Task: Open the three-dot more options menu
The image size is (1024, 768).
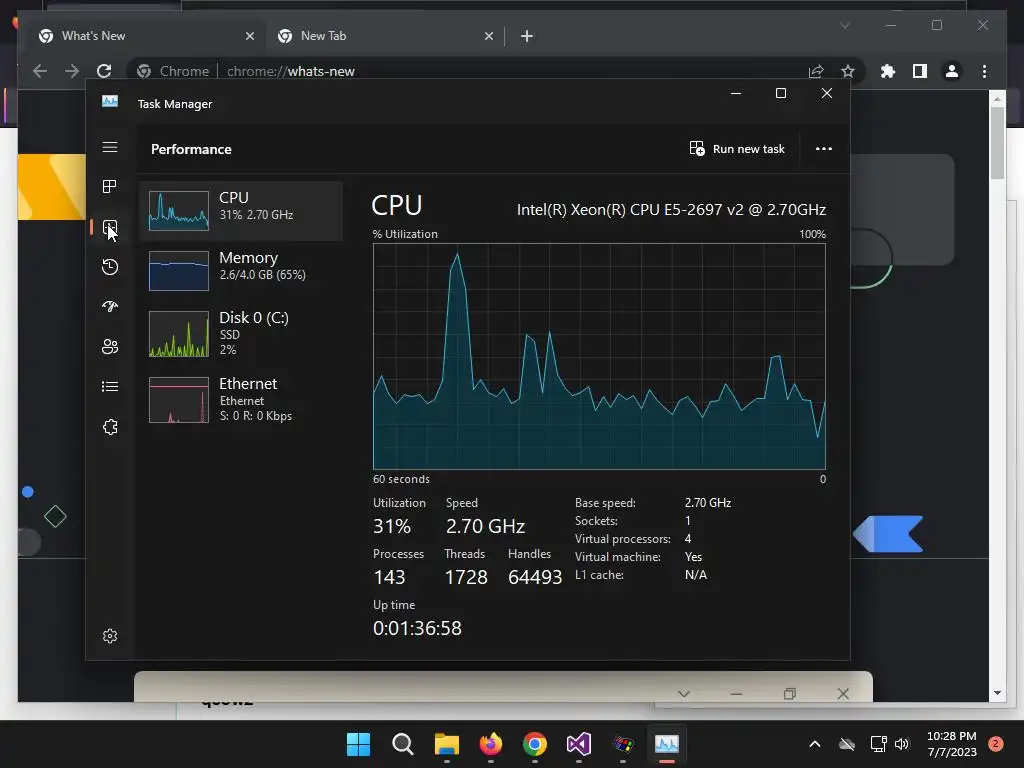Action: coord(824,149)
